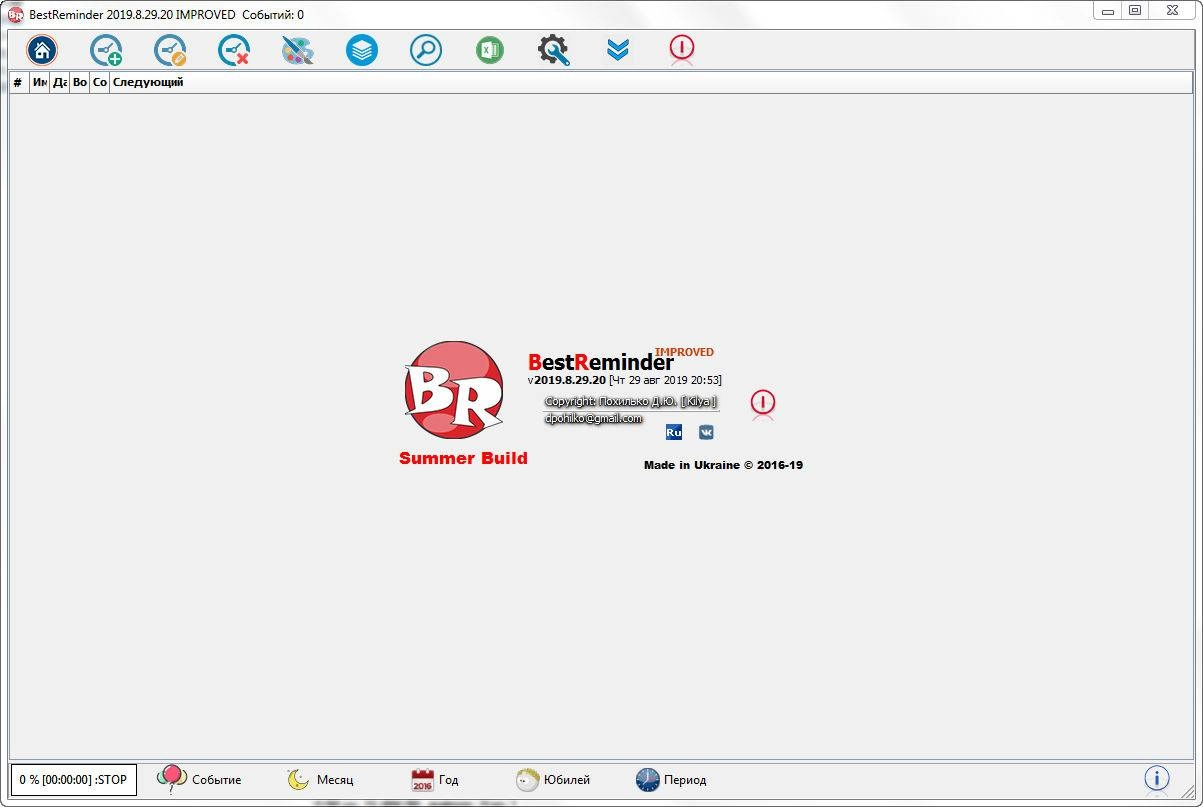Click the dpohilko@gmail.com email link
The width and height of the screenshot is (1203, 807).
[x=594, y=419]
